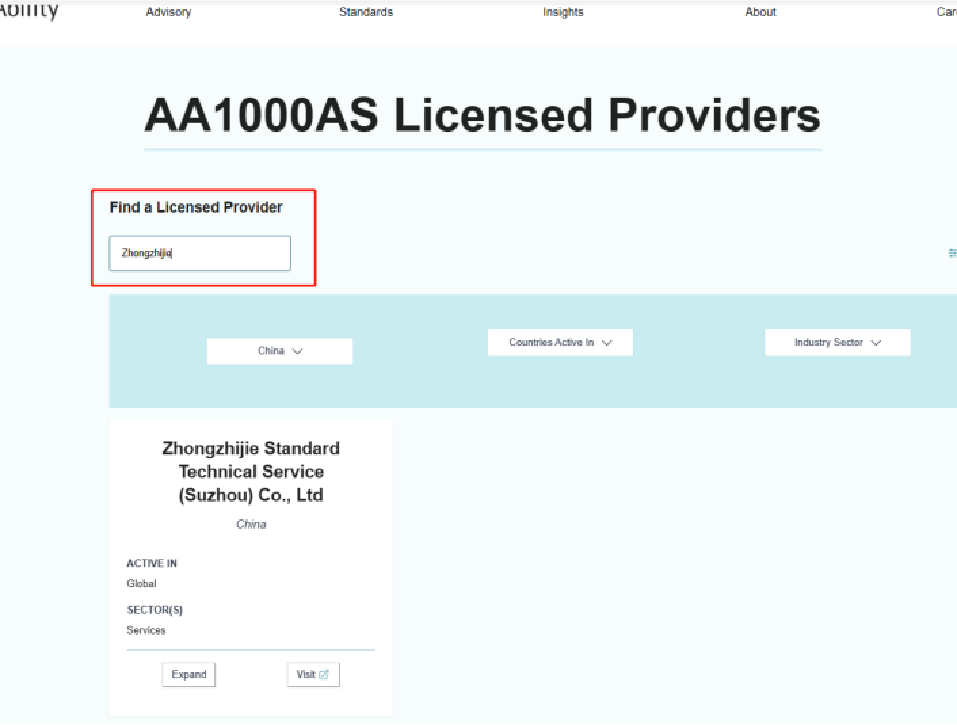Click the external link icon on Visit

tap(325, 675)
